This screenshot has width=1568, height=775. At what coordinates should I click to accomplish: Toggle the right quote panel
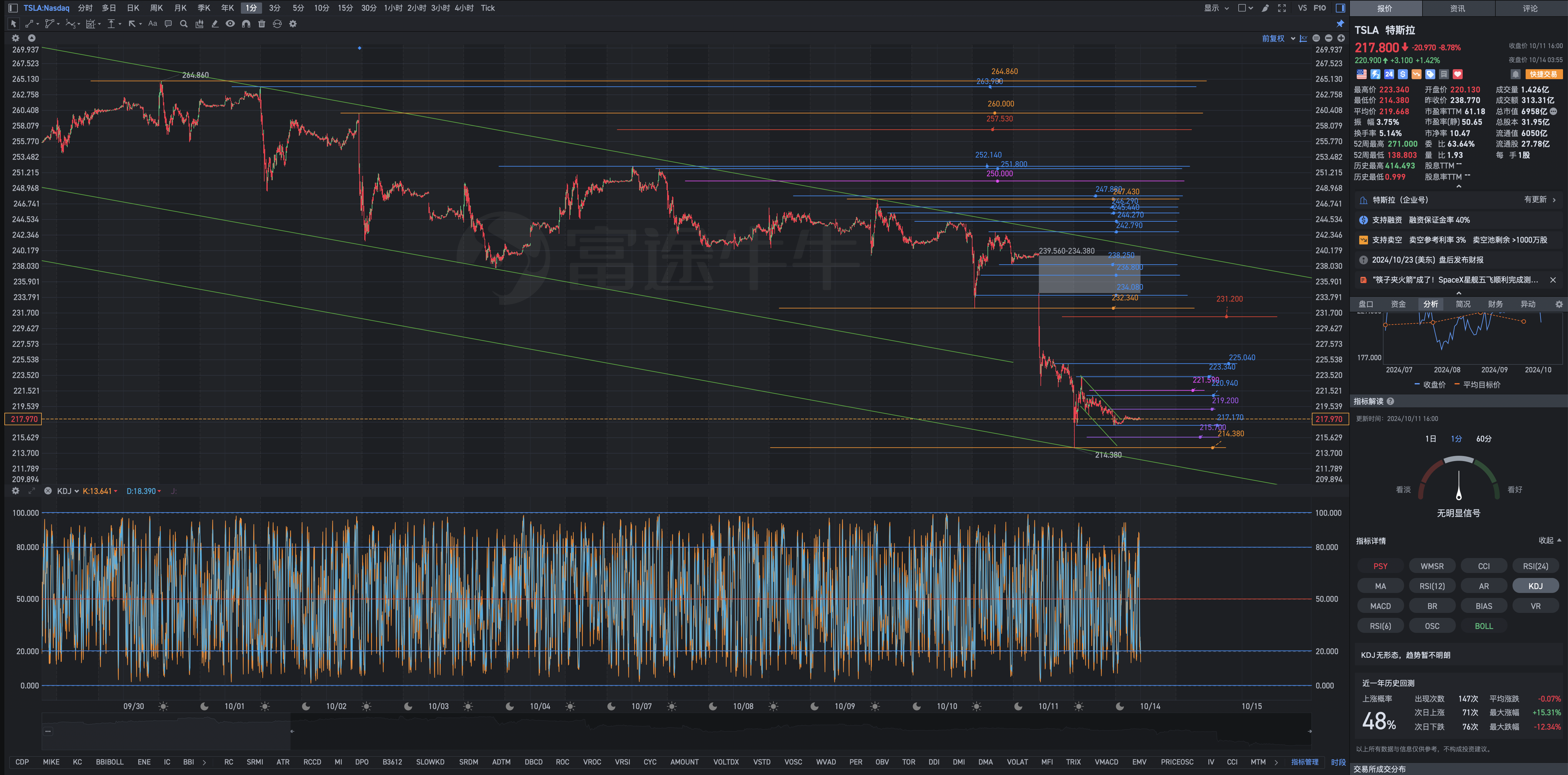coord(1340,8)
